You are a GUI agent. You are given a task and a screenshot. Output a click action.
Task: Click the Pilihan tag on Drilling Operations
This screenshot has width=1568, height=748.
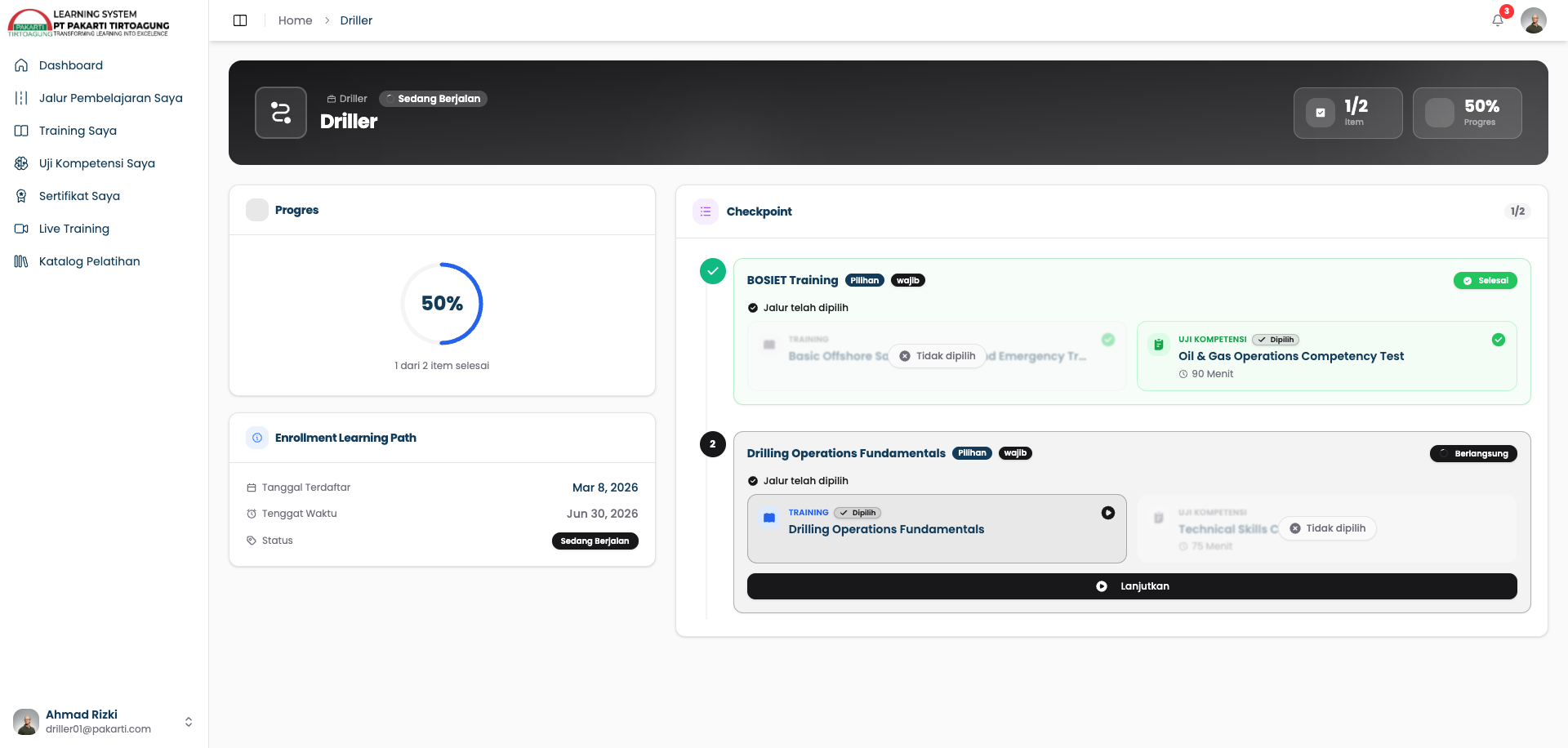(972, 453)
